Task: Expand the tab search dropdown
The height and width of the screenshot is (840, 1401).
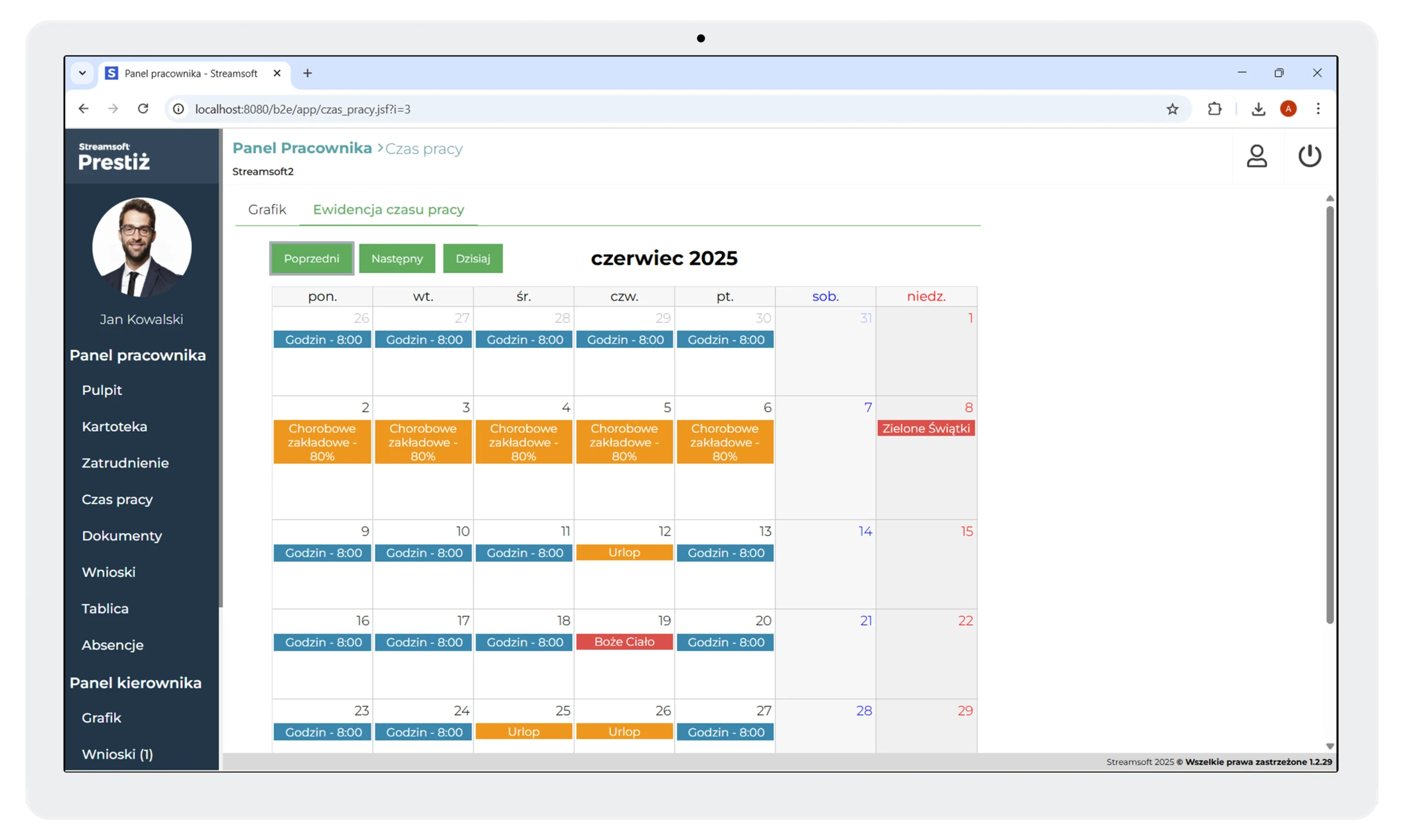Action: coord(83,73)
